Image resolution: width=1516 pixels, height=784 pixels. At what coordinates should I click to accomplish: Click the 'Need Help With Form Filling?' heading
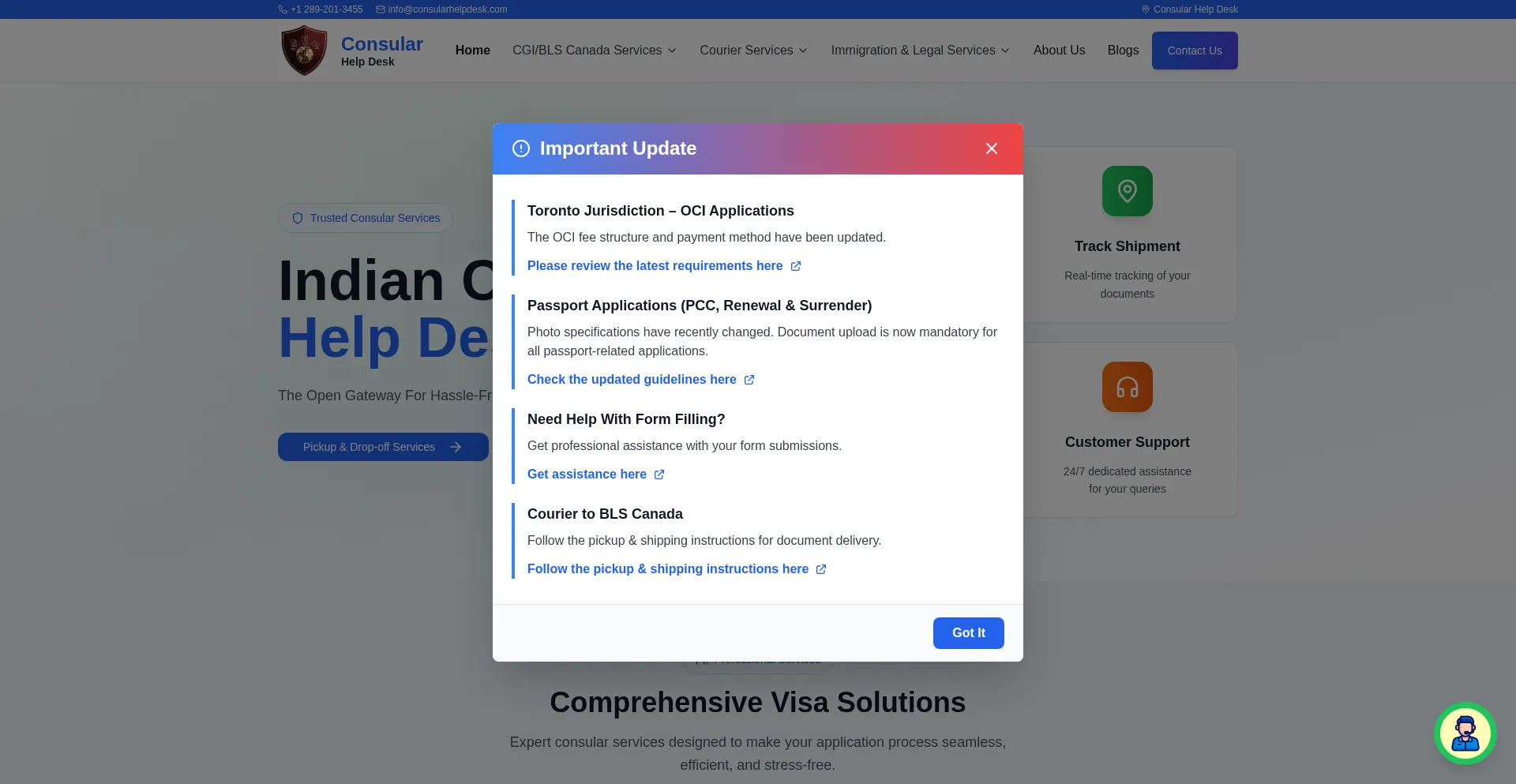[x=626, y=419]
